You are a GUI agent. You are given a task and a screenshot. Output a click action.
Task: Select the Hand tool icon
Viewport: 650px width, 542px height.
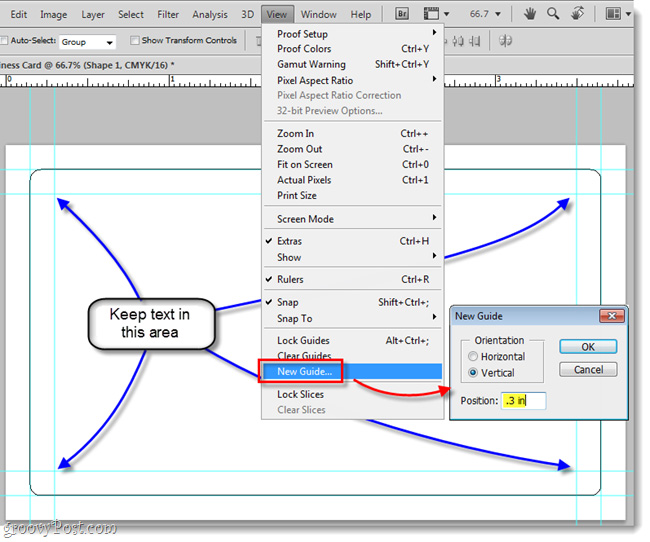pyautogui.click(x=529, y=14)
